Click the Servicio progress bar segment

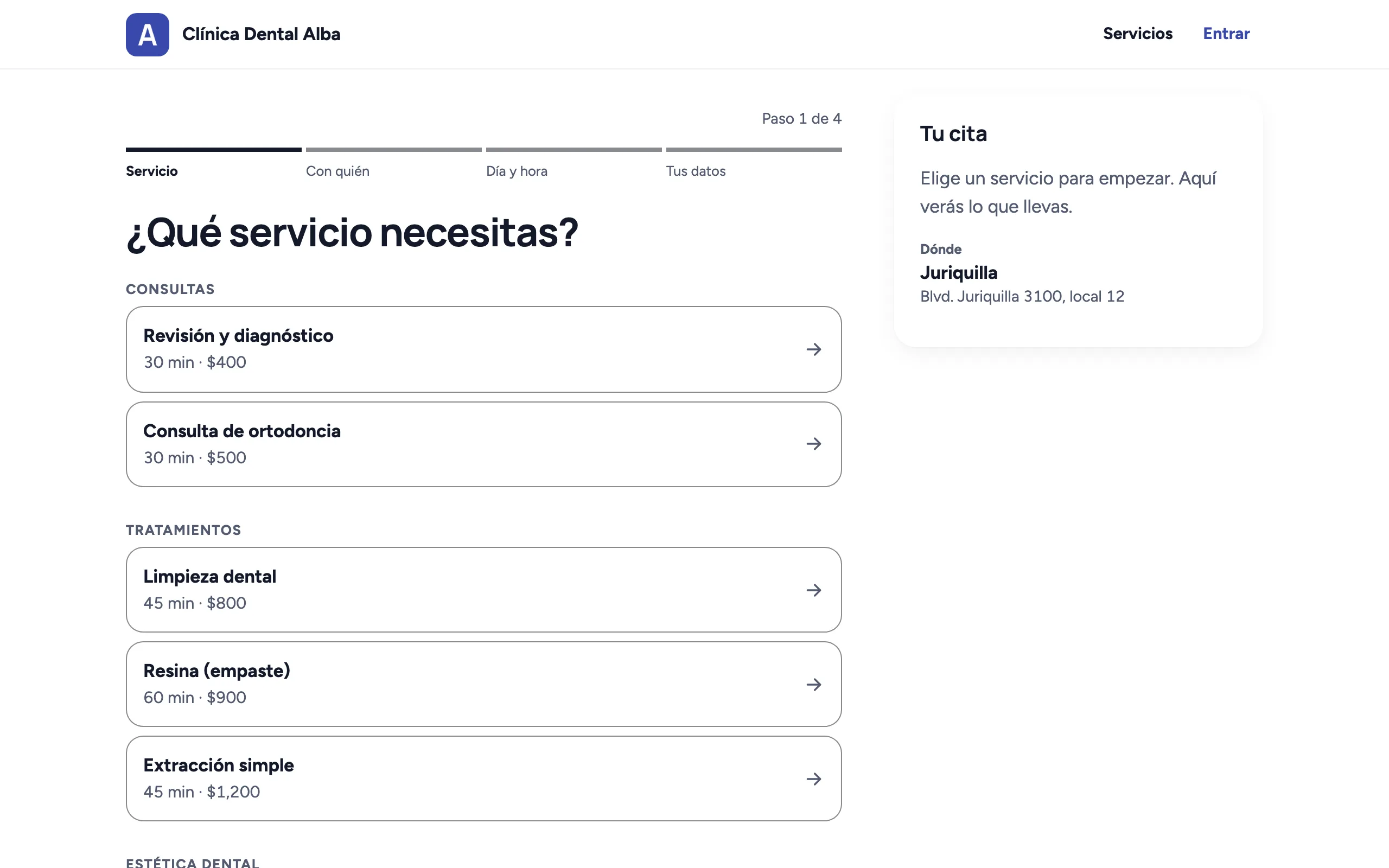click(x=214, y=150)
